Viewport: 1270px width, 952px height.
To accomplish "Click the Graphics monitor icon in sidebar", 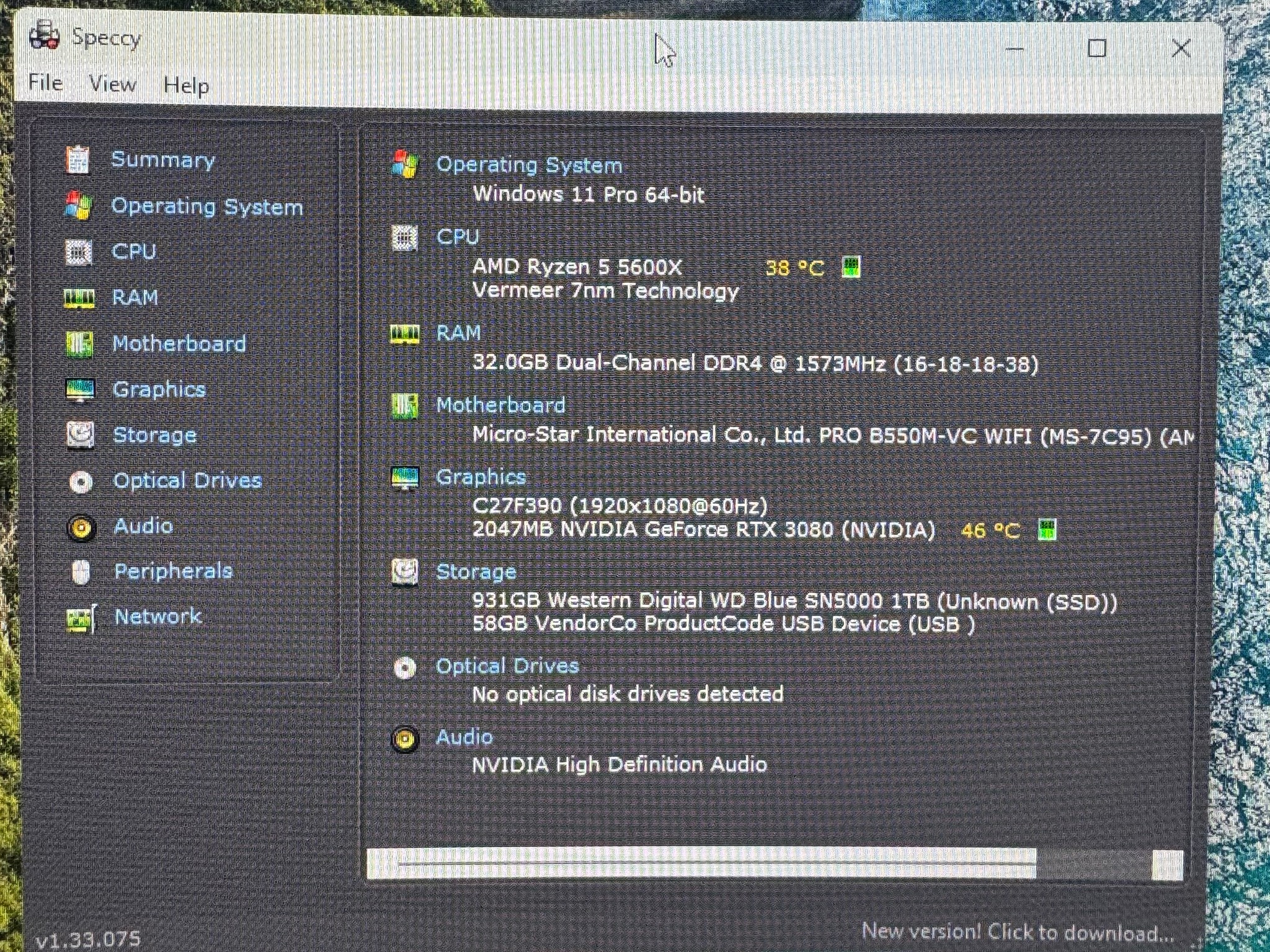I will 80,390.
